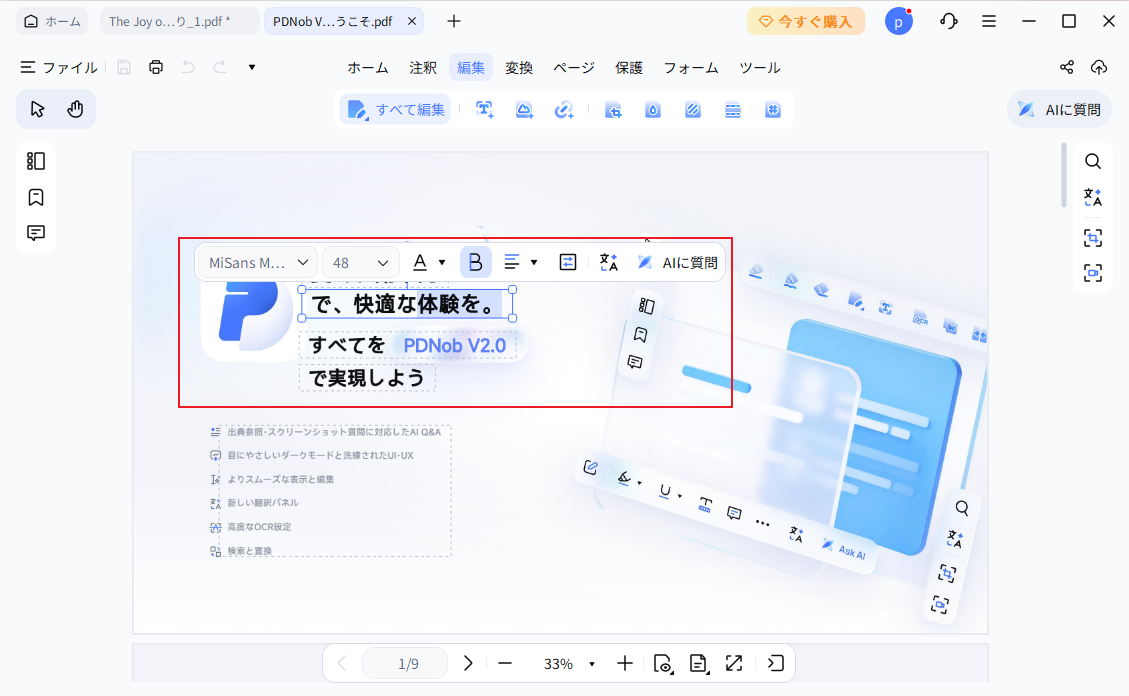This screenshot has height=696, width=1129.
Task: Open the comments panel on the left
Action: point(35,233)
